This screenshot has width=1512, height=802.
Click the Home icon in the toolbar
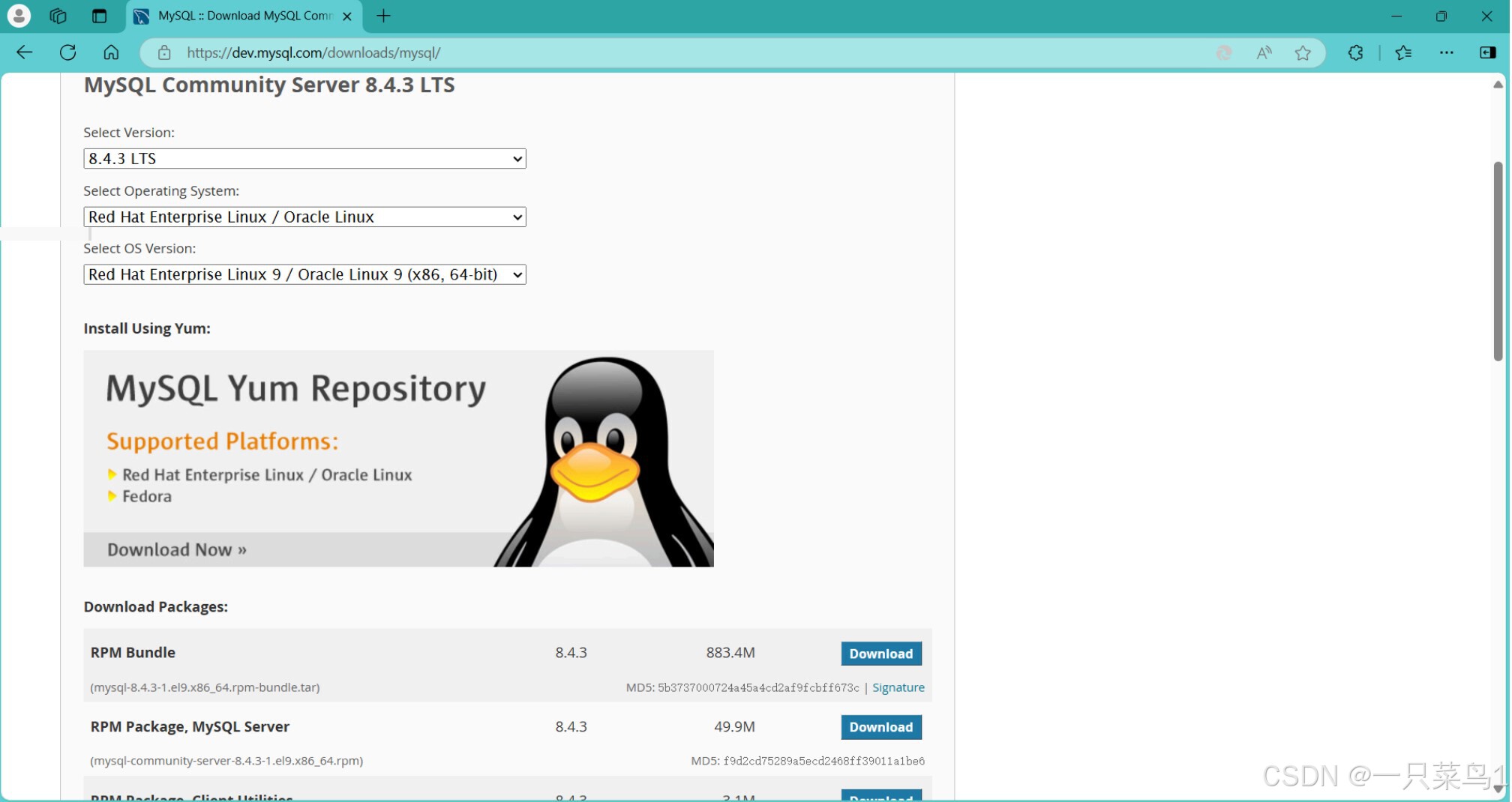tap(111, 52)
